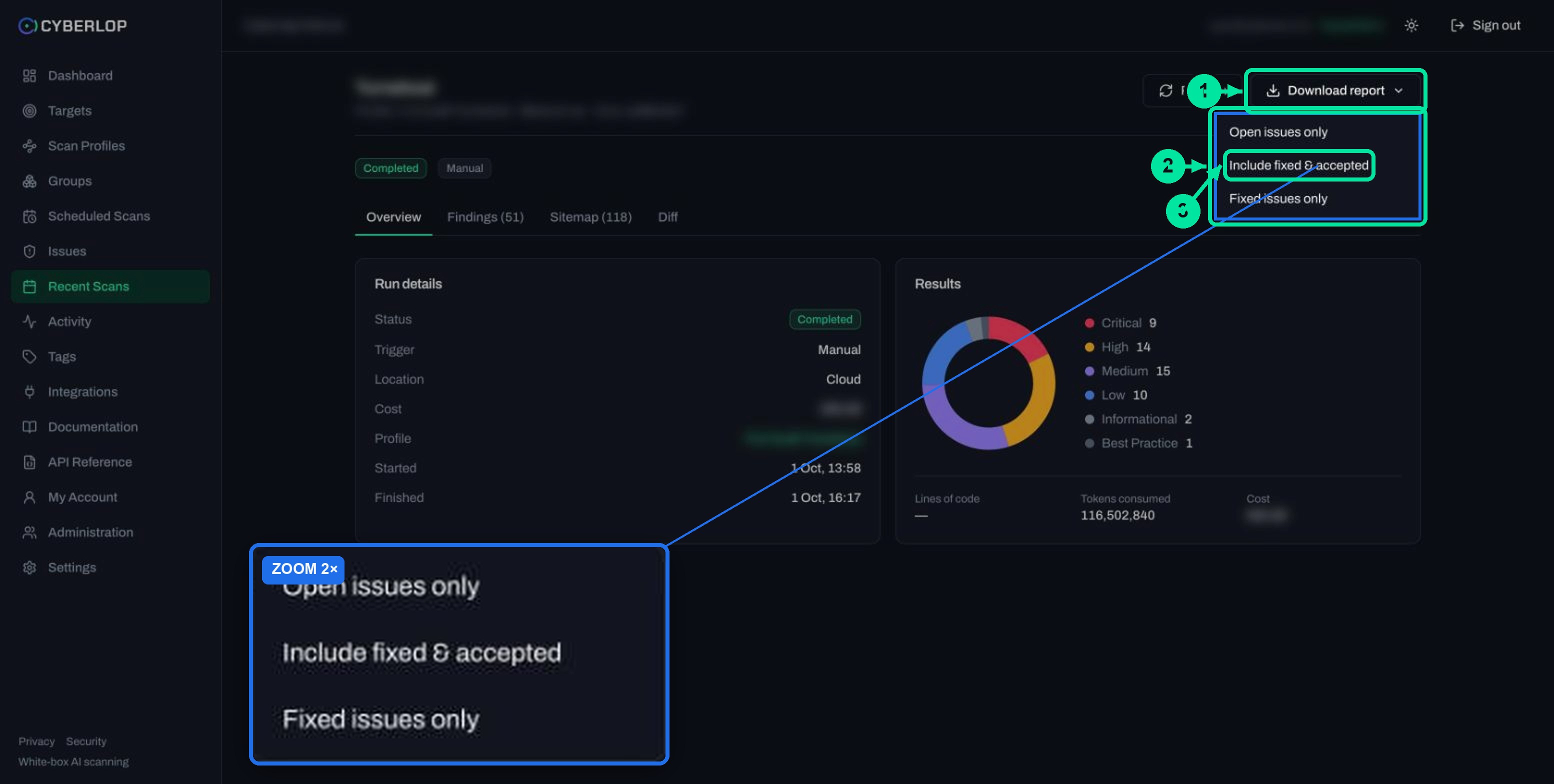Click the Integrations plug icon
1554x784 pixels.
(x=29, y=391)
